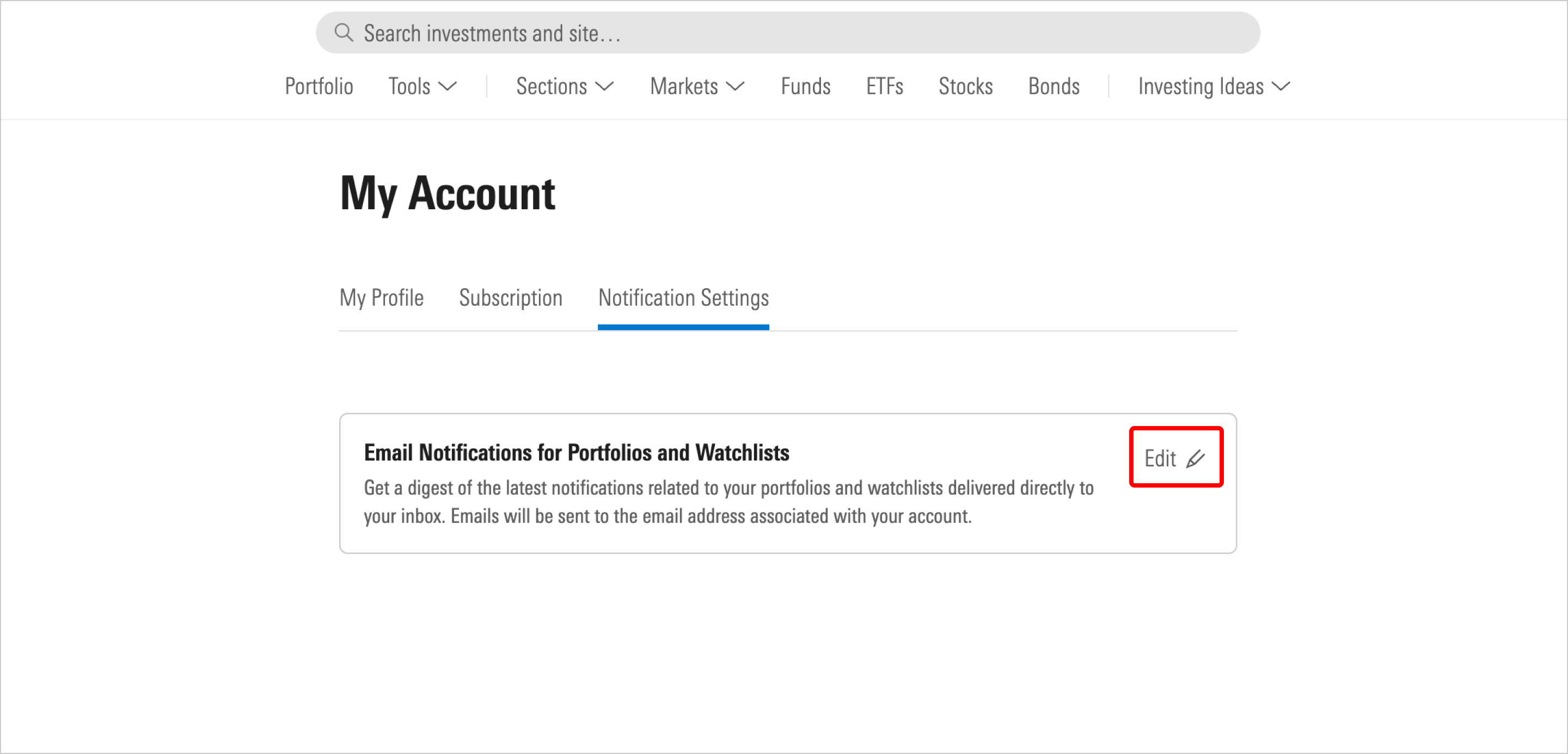This screenshot has width=1568, height=754.
Task: Open the Bonds page
Action: click(x=1053, y=87)
